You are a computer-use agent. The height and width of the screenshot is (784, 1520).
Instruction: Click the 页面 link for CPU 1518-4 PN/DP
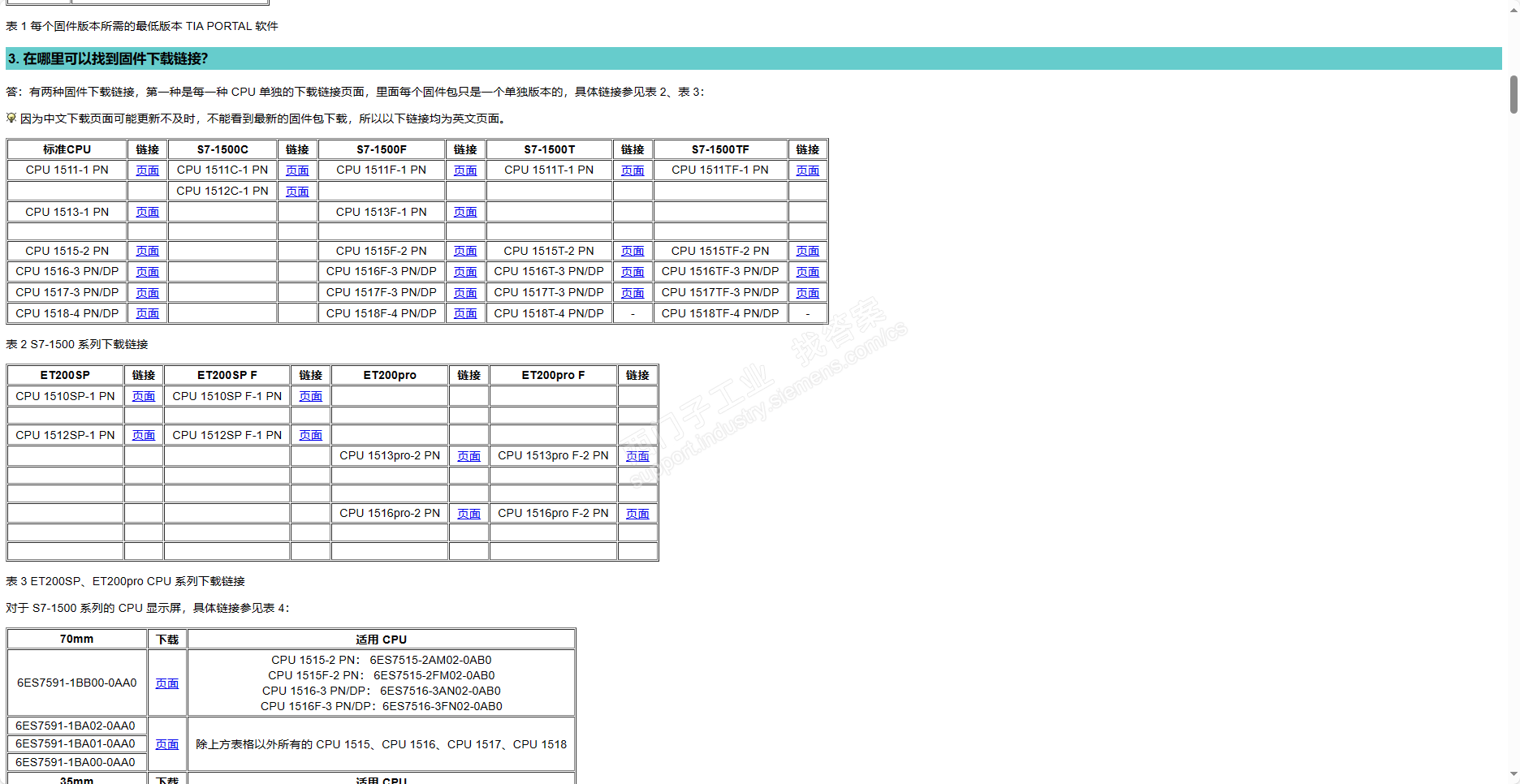148,313
